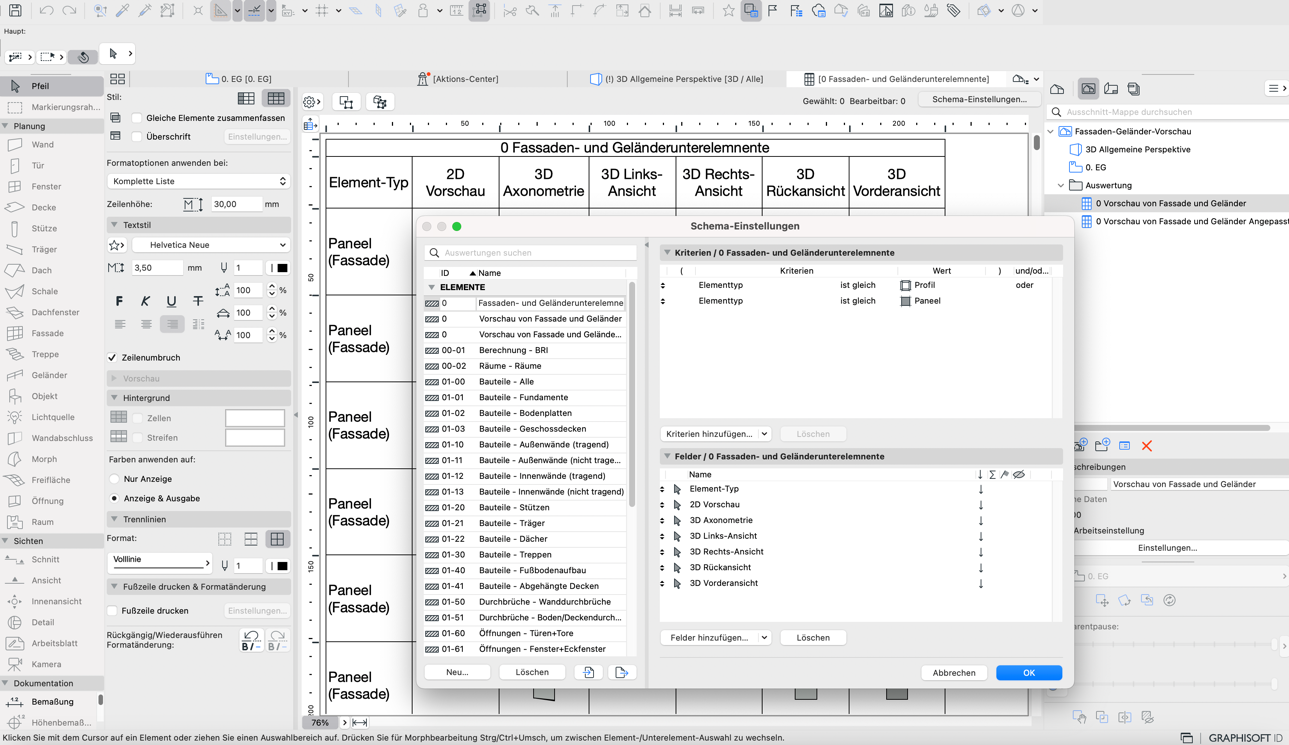Image resolution: width=1289 pixels, height=745 pixels.
Task: Select Anzeige & Ausgabe radio button
Action: click(x=115, y=498)
